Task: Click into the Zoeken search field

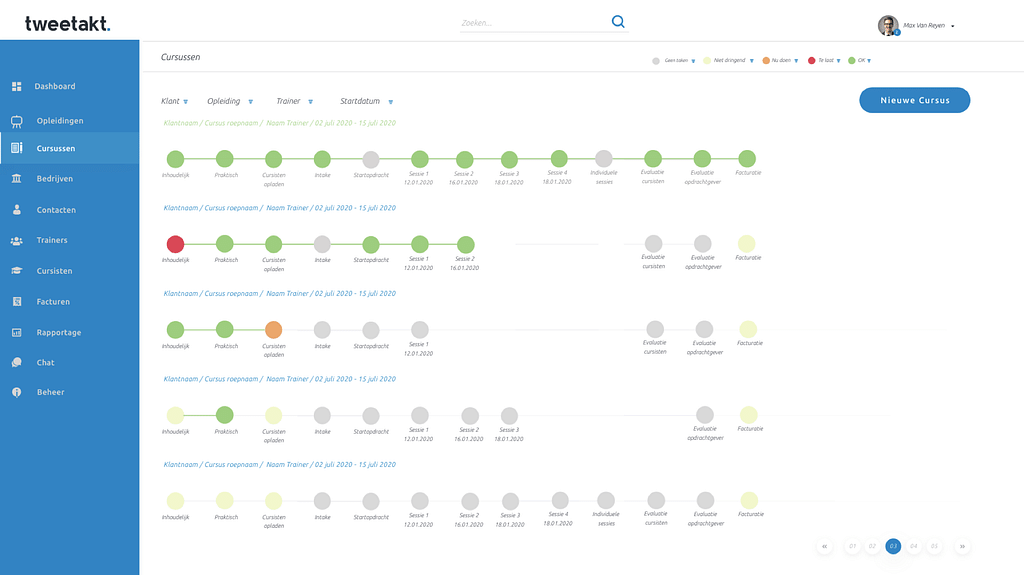Action: coord(530,23)
